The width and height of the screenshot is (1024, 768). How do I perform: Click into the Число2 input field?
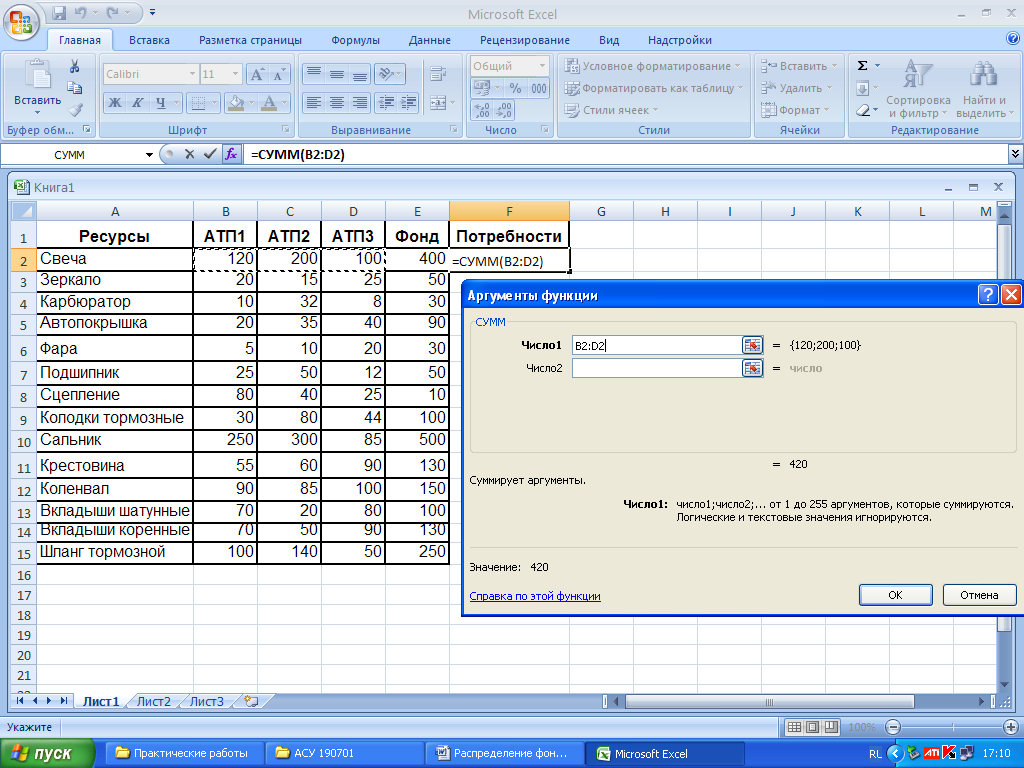657,368
